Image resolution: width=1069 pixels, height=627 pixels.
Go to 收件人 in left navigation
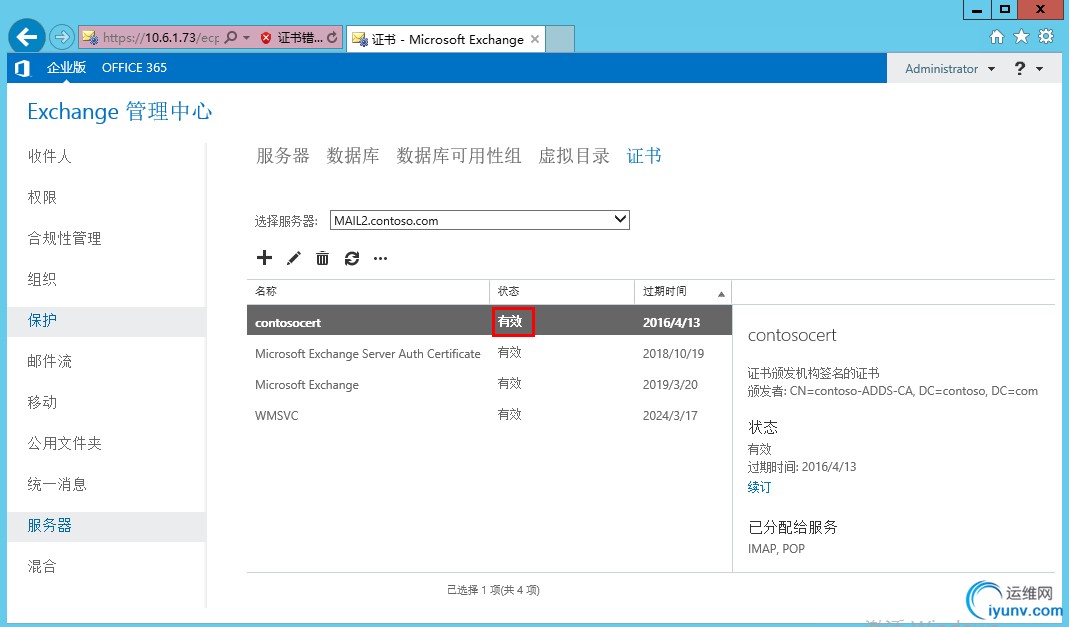[49, 156]
